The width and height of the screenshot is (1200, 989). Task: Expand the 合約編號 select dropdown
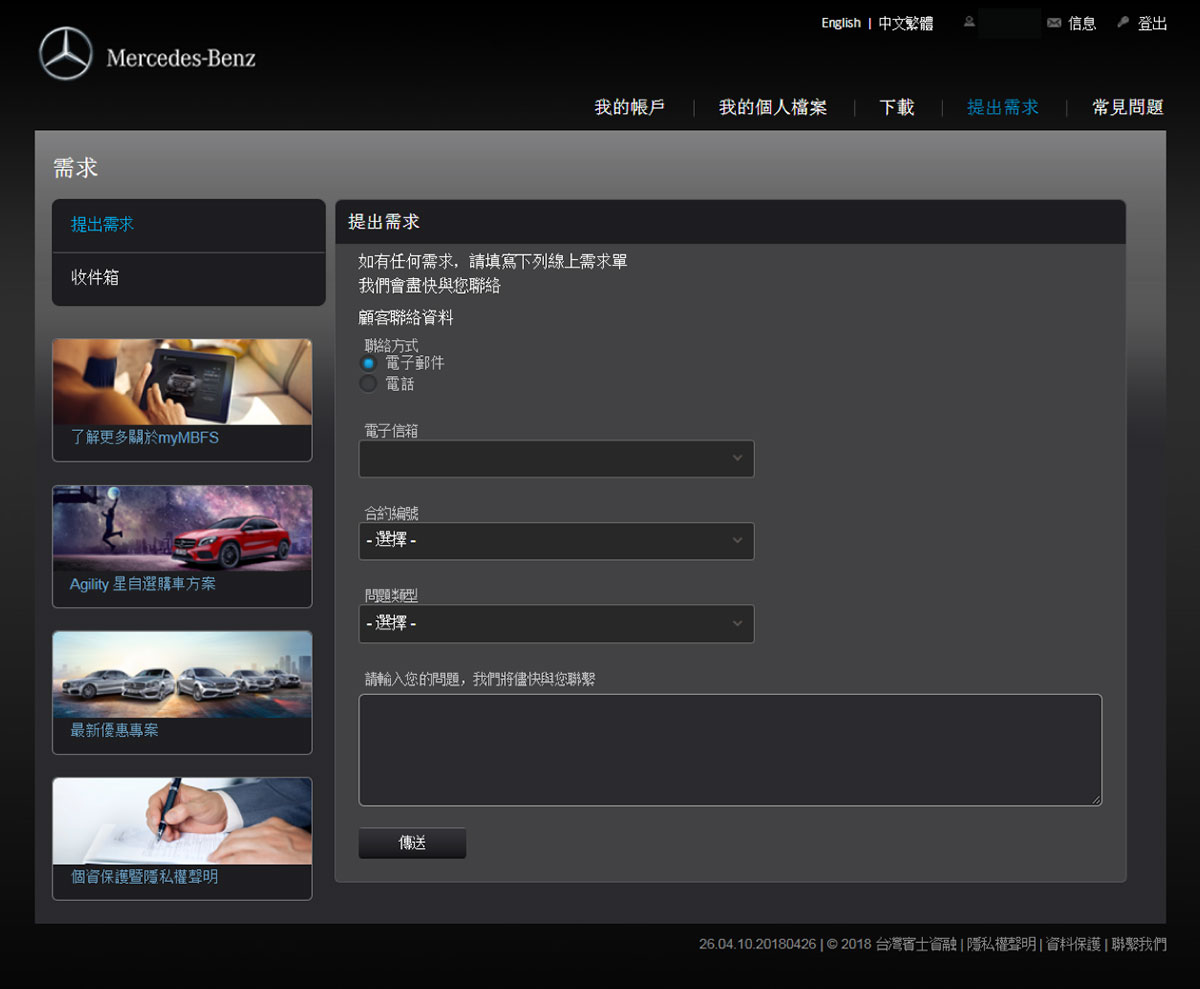click(x=556, y=541)
